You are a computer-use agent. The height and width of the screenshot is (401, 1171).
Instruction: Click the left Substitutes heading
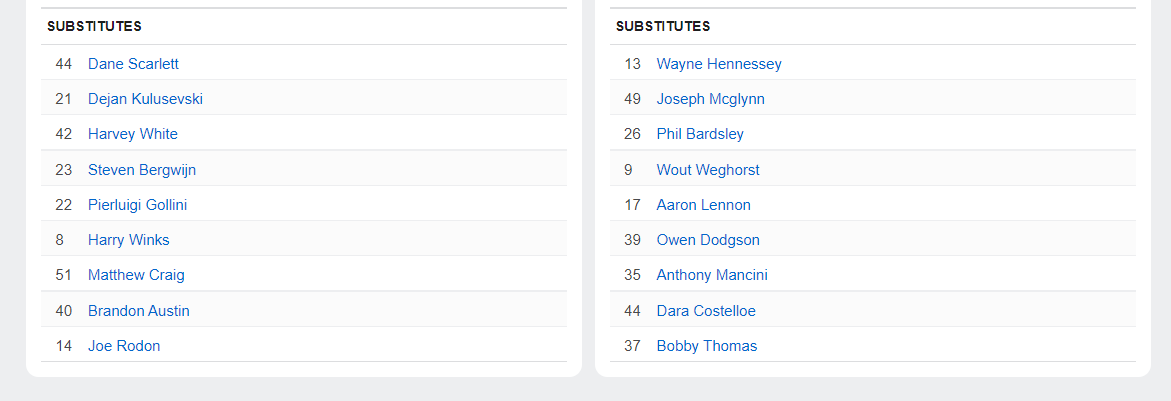click(94, 27)
